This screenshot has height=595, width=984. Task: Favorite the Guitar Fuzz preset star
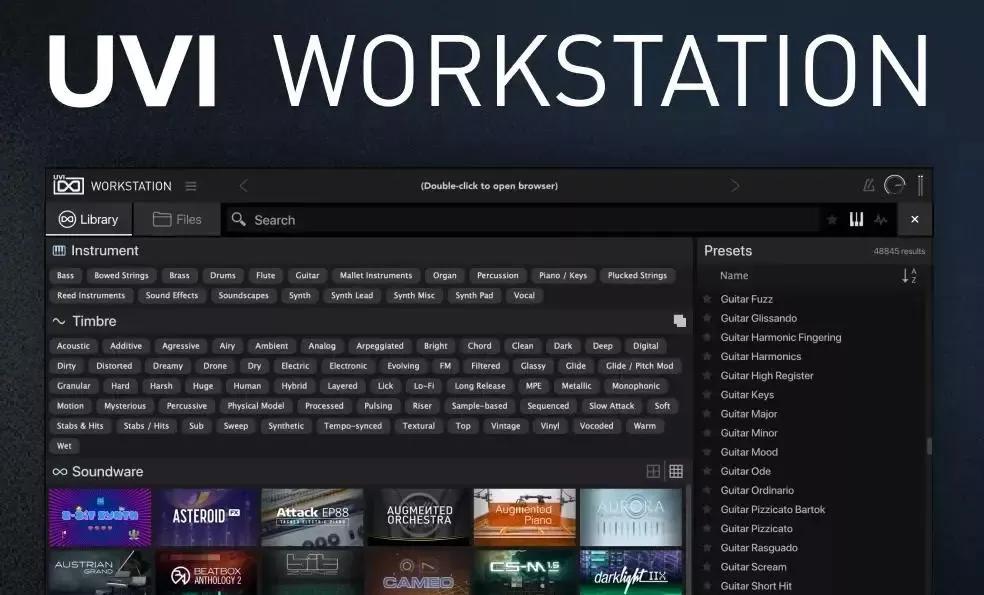pyautogui.click(x=707, y=299)
